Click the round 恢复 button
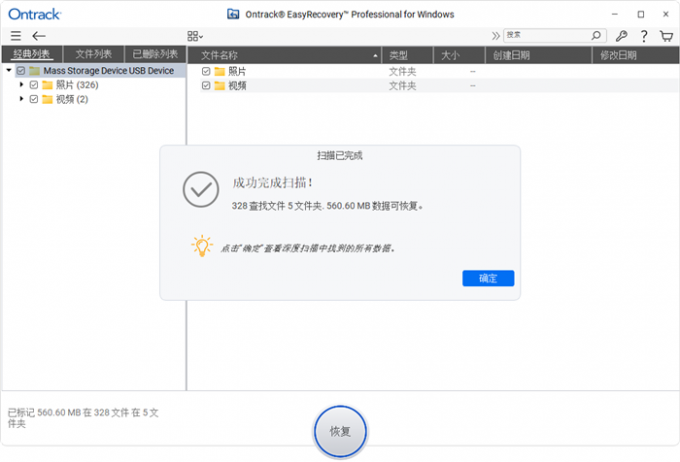 click(x=340, y=431)
